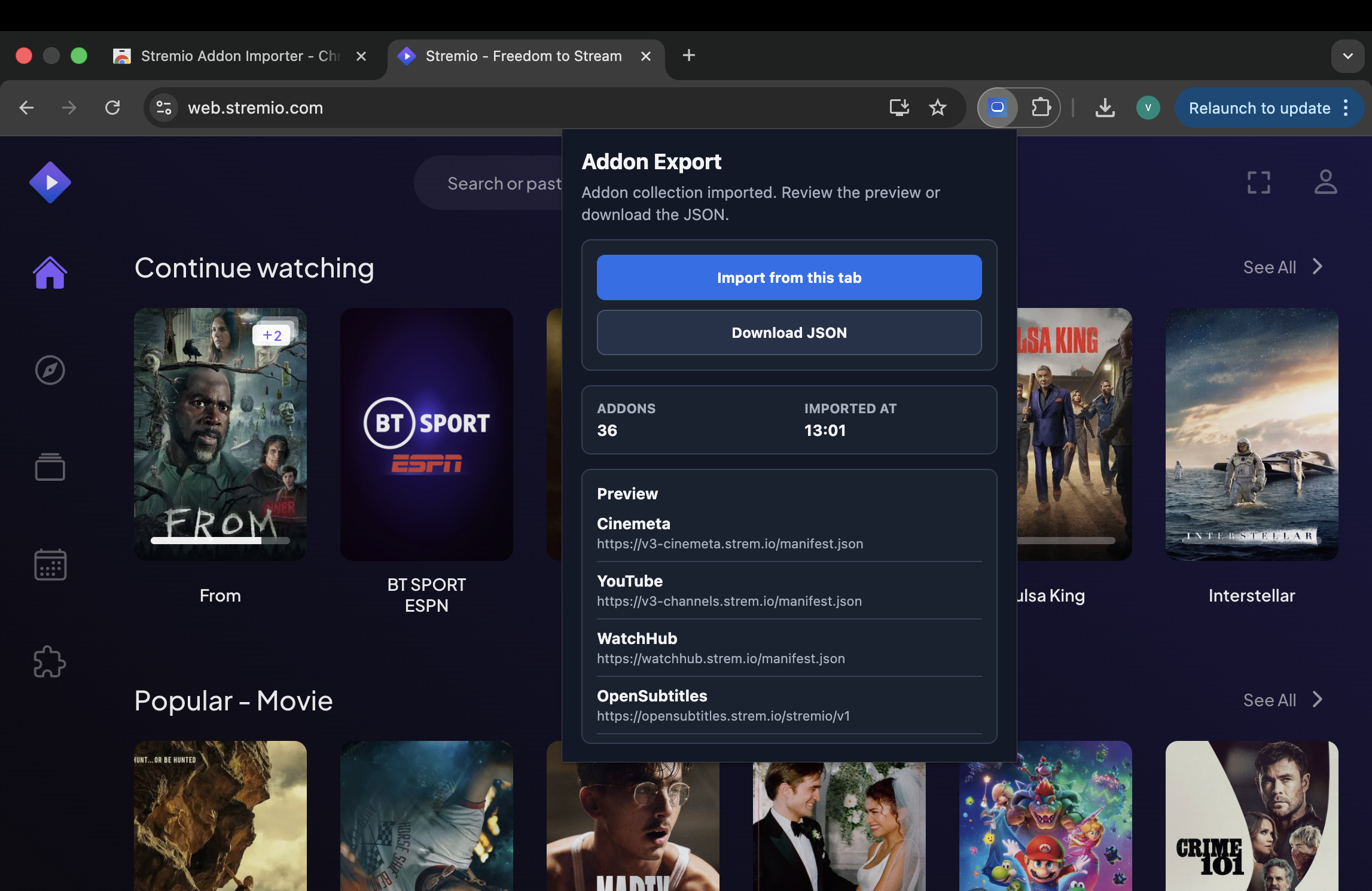
Task: Click the WatchHub manifest URL
Action: click(x=721, y=658)
